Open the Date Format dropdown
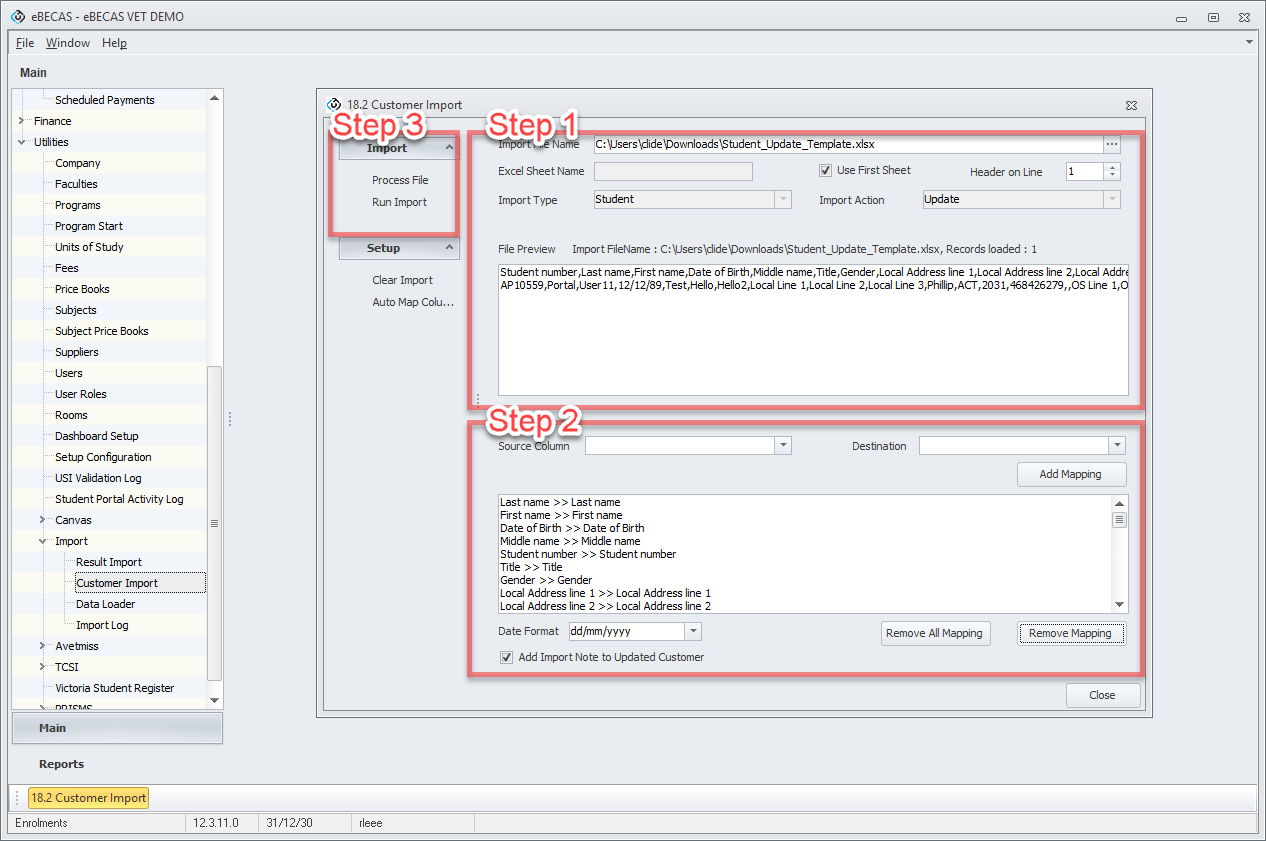The height and width of the screenshot is (841, 1266). 693,632
